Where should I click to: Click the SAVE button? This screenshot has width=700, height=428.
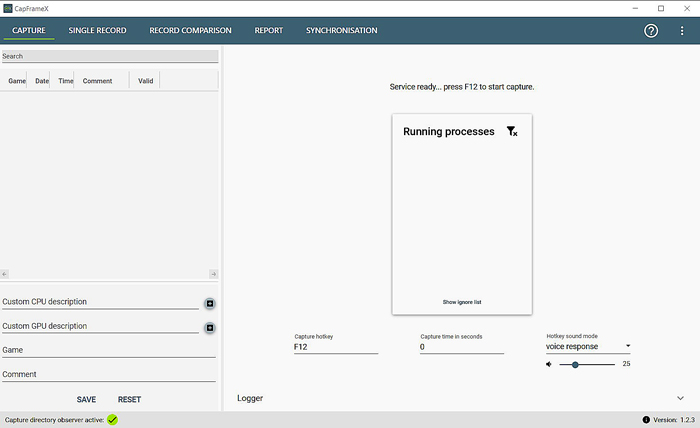click(86, 399)
